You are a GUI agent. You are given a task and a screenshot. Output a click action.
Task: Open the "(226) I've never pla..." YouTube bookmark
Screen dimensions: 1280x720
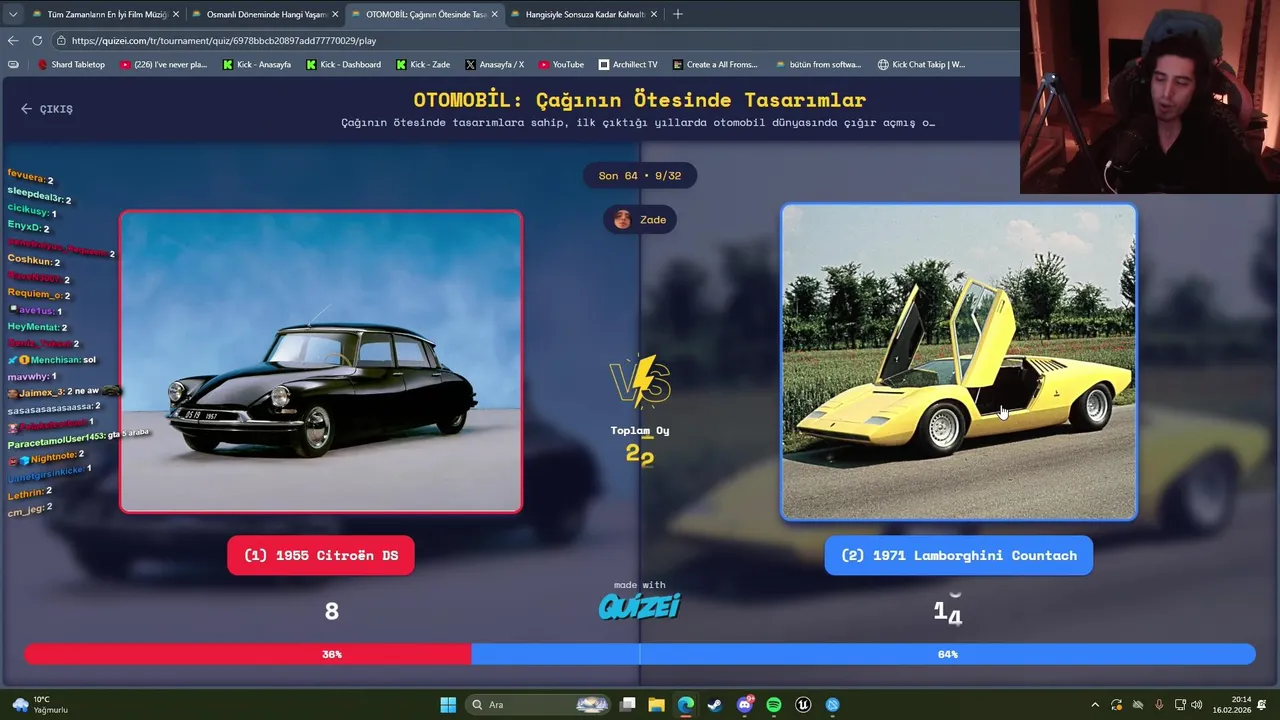[x=163, y=65]
